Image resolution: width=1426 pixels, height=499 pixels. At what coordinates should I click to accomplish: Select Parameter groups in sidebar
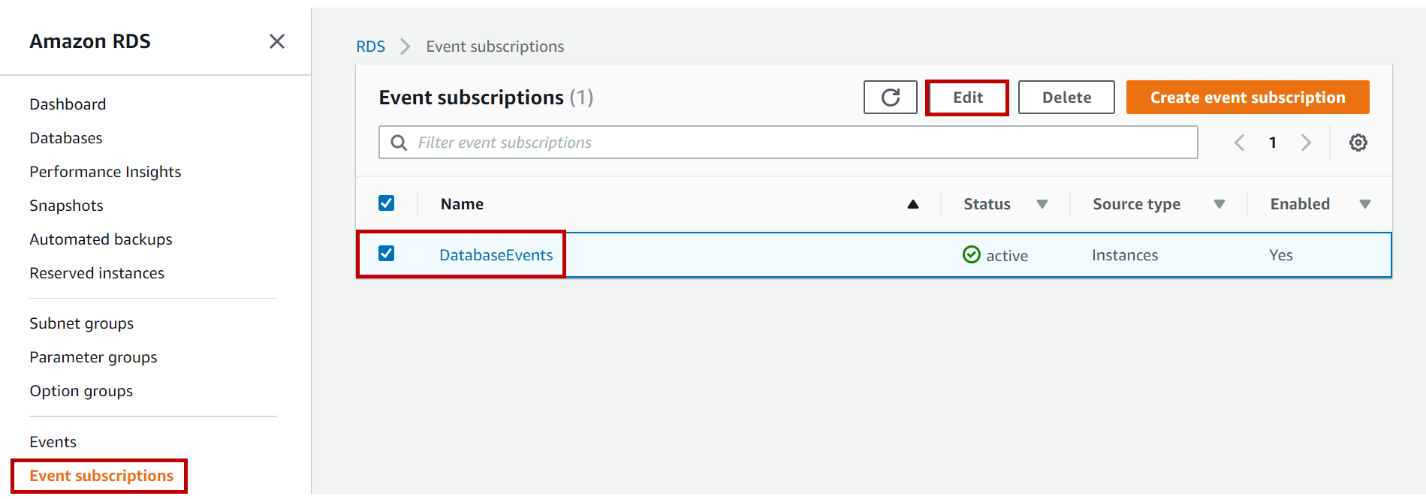[93, 357]
